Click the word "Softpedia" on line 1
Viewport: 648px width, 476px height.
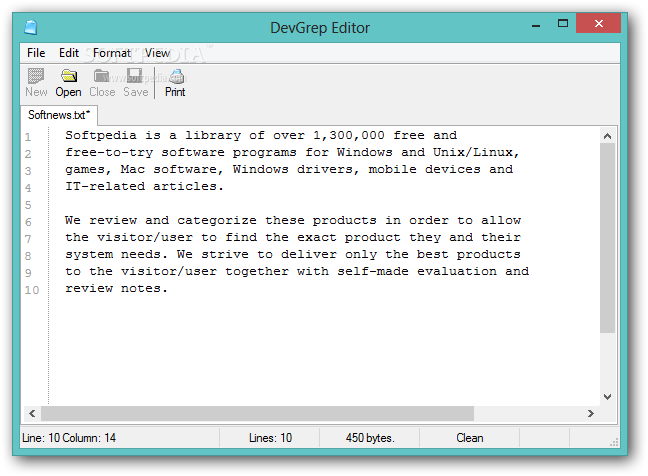pyautogui.click(x=101, y=136)
